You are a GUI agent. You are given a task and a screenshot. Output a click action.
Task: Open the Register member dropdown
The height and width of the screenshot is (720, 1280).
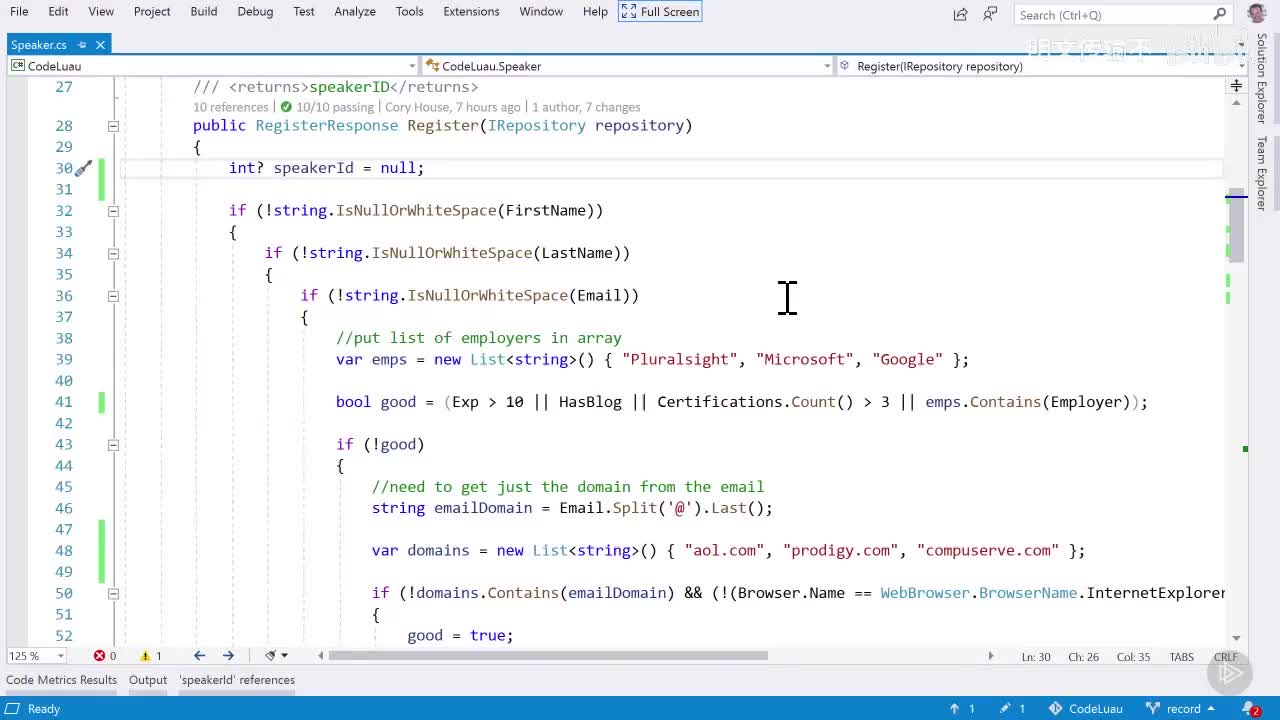coord(1040,66)
